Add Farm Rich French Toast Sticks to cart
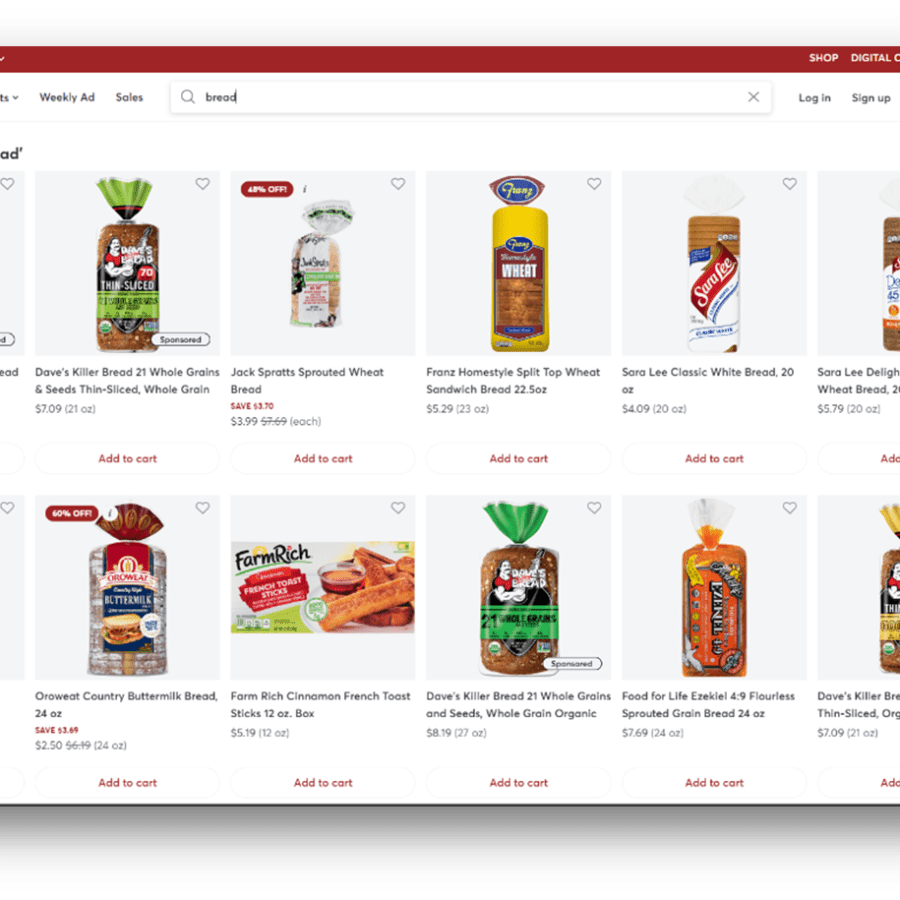 [323, 782]
